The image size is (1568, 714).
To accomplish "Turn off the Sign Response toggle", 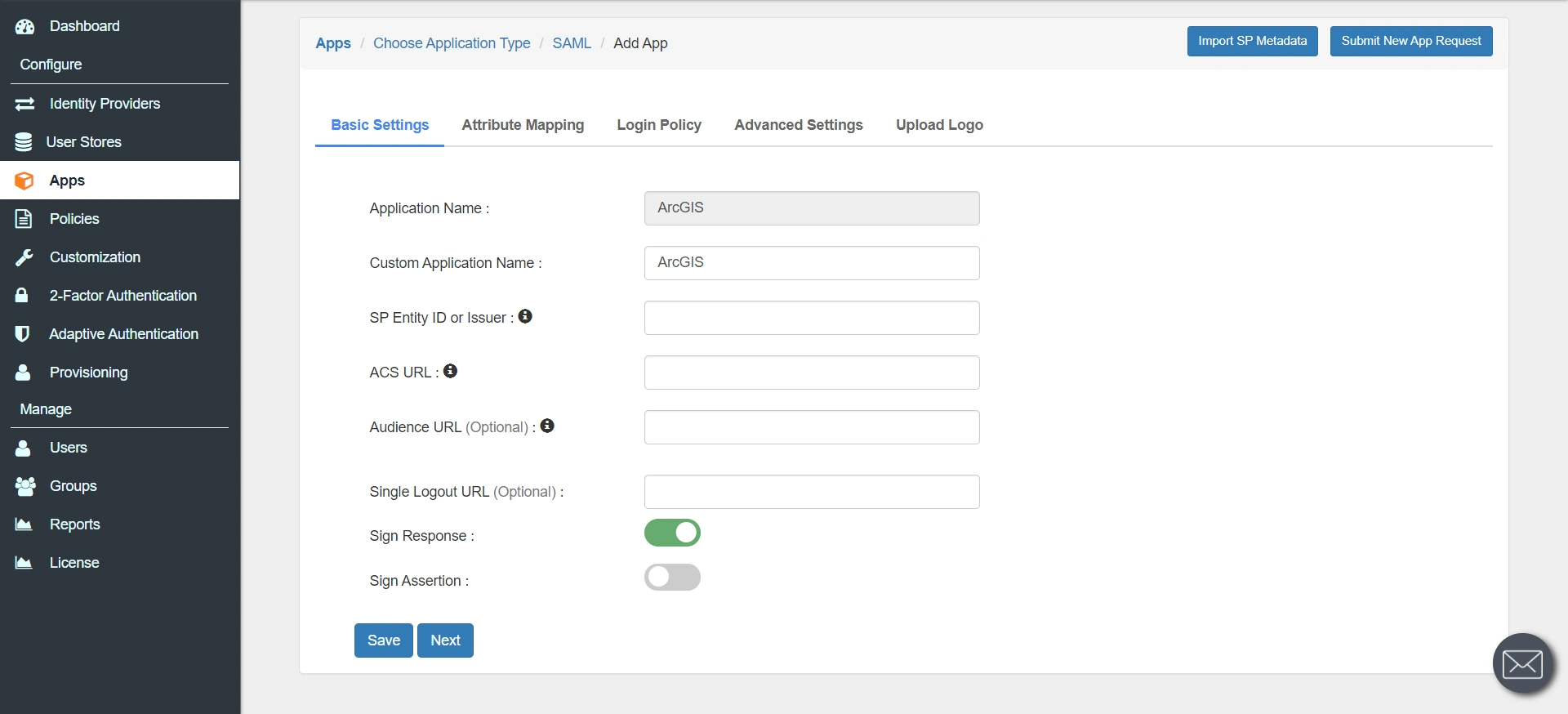I will tap(672, 533).
